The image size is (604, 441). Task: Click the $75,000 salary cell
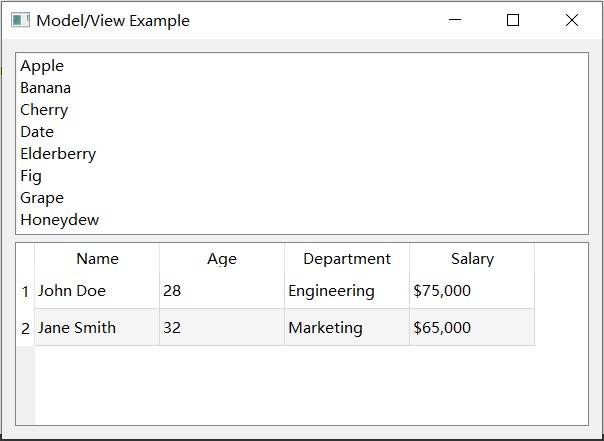pos(442,291)
